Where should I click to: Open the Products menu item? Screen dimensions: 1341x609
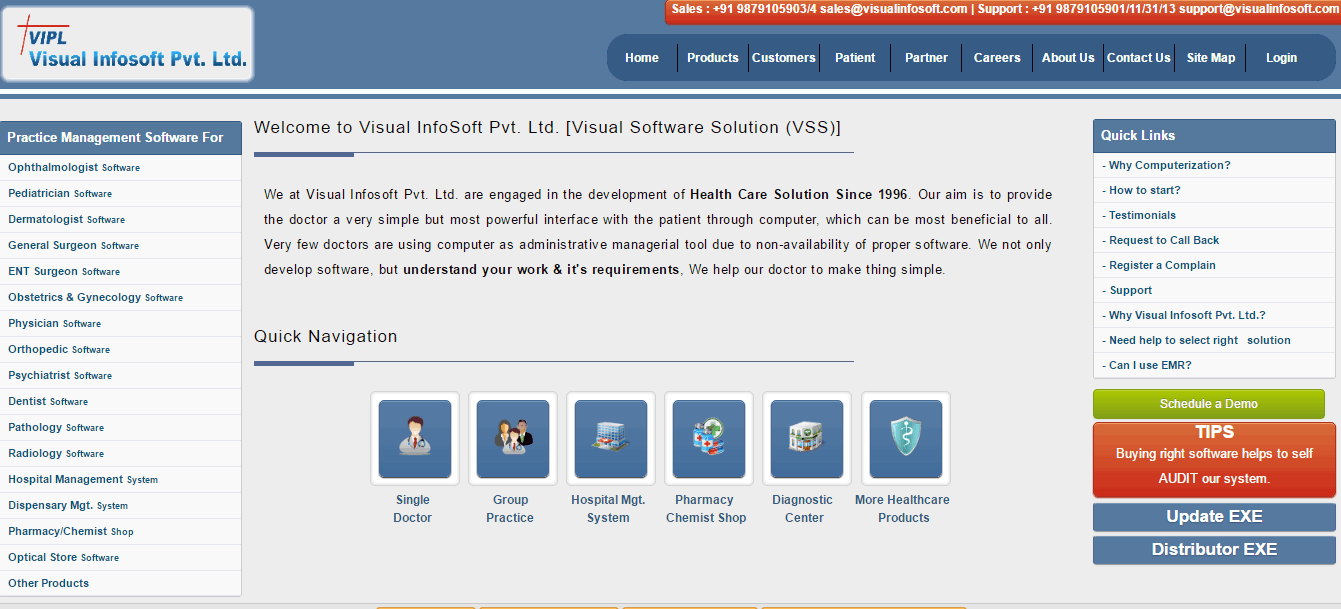(713, 58)
